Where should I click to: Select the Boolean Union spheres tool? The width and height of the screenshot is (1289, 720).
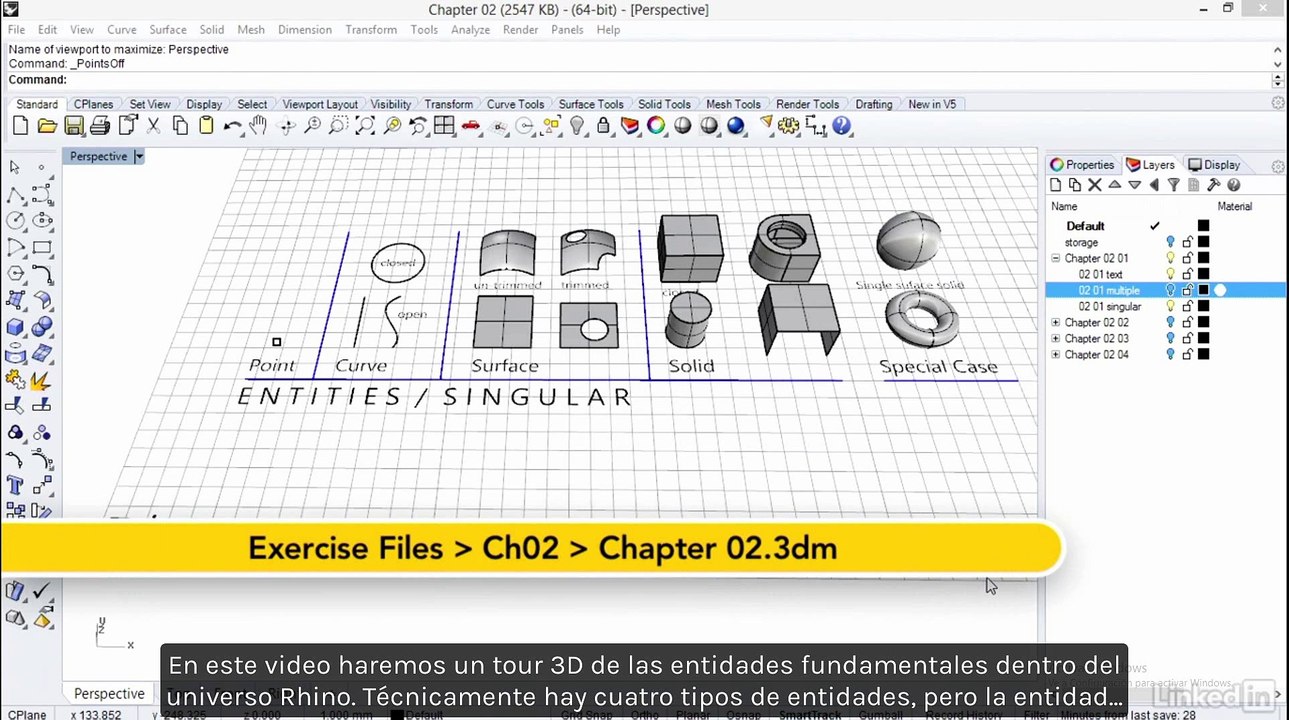42,326
